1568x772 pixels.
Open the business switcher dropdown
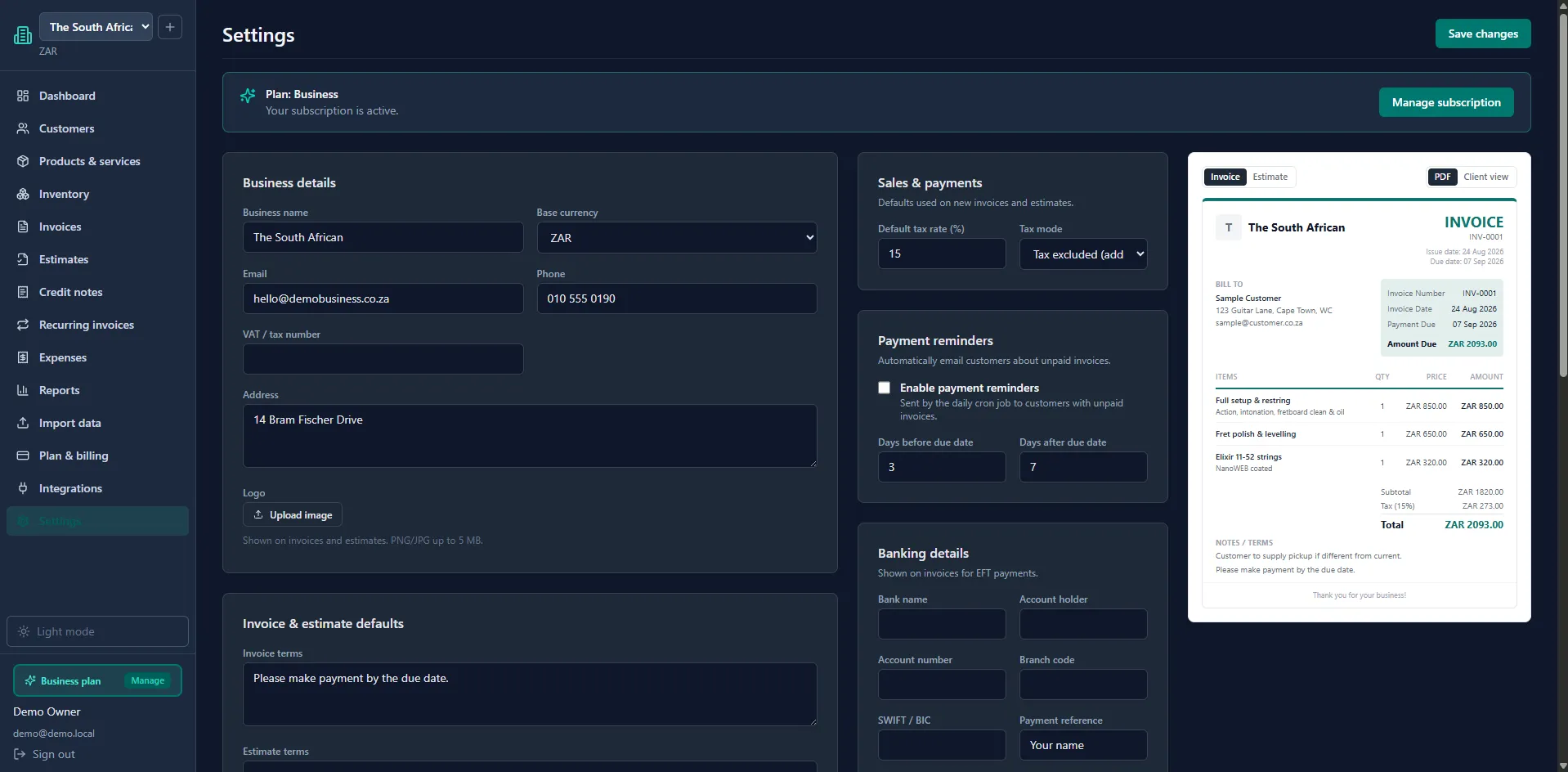point(96,27)
